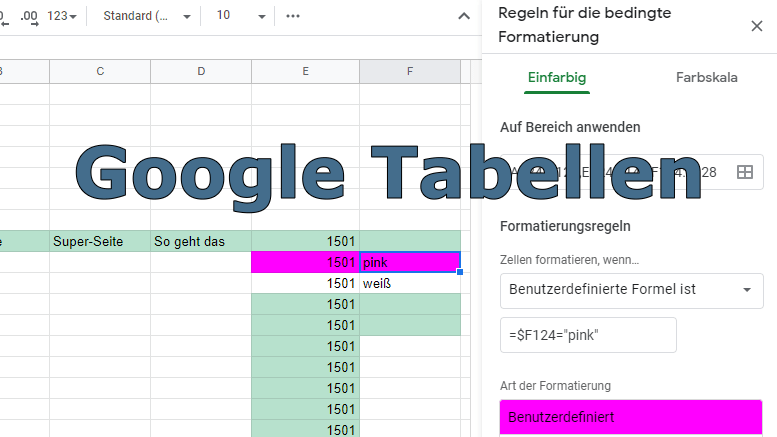The image size is (777, 437).
Task: Click the formula field =$F124="pink"
Action: click(x=588, y=335)
